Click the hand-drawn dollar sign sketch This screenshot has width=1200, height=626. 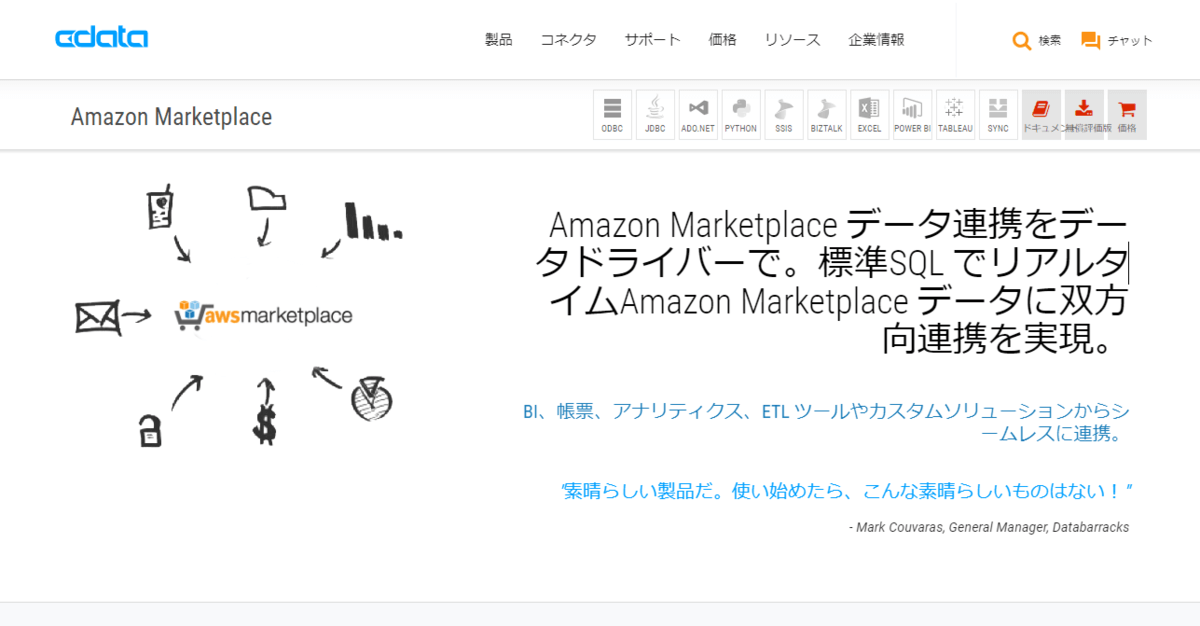coord(264,423)
